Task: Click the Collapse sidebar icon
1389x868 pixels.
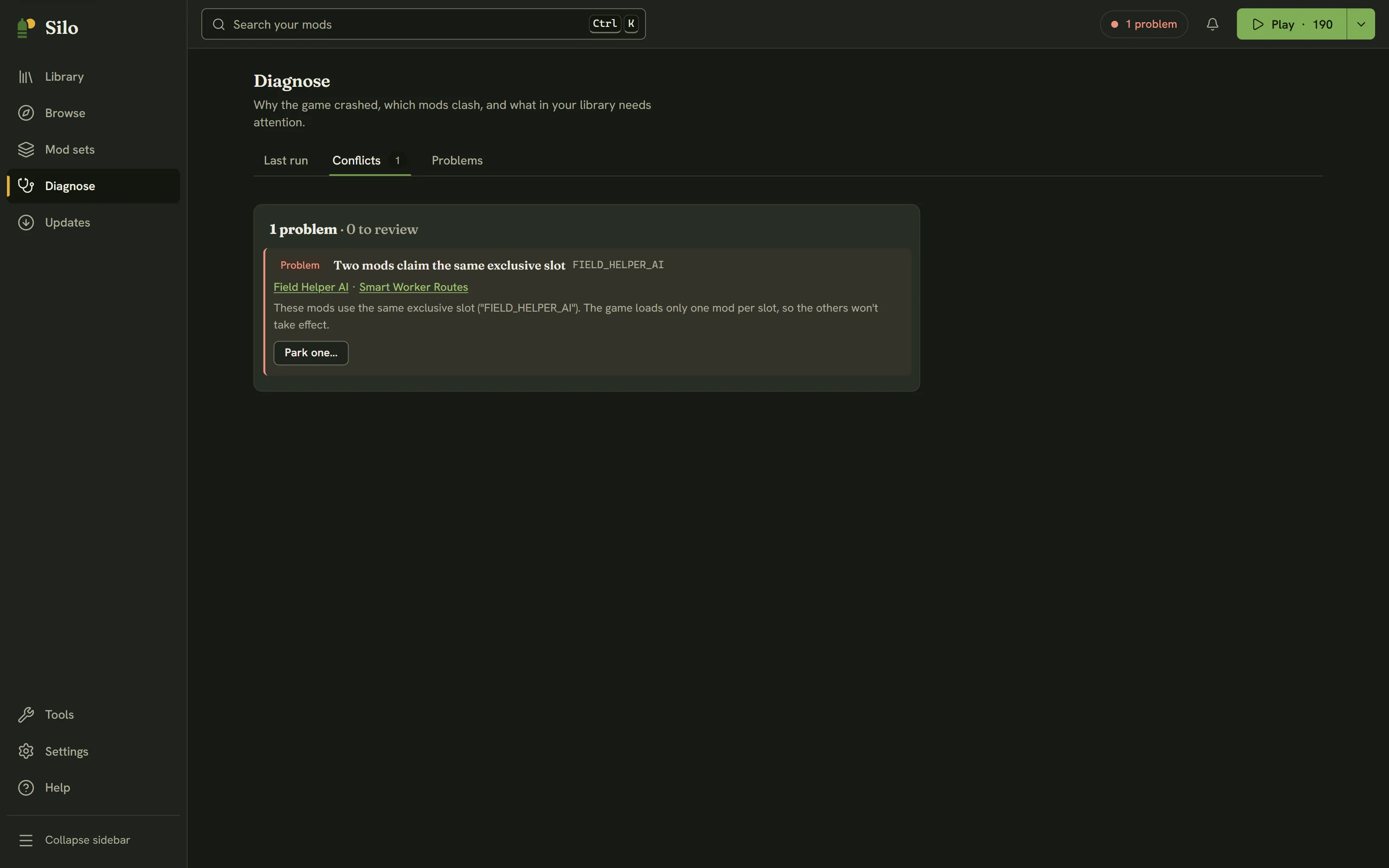Action: click(26, 841)
